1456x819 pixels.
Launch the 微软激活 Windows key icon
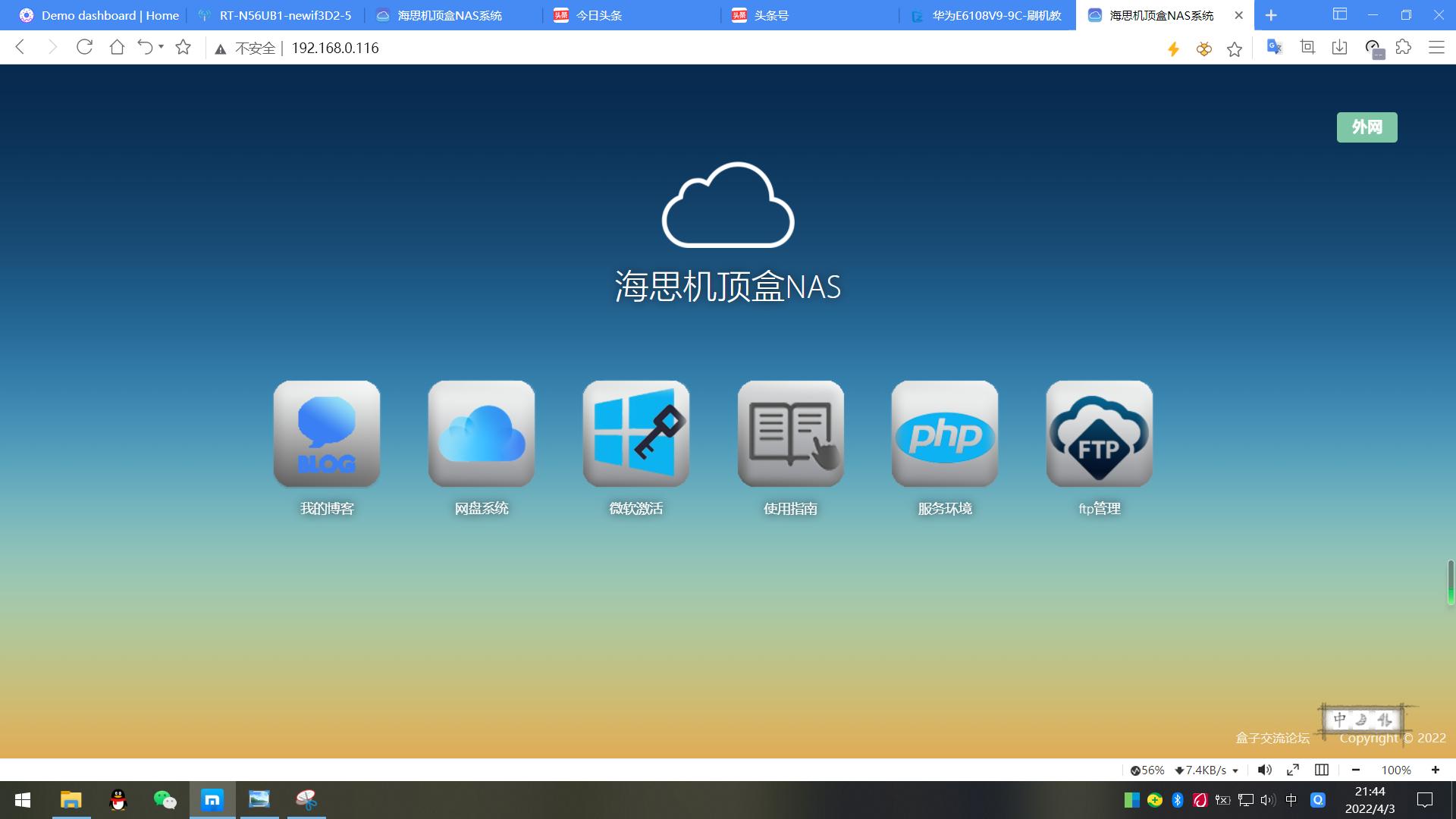pos(635,434)
